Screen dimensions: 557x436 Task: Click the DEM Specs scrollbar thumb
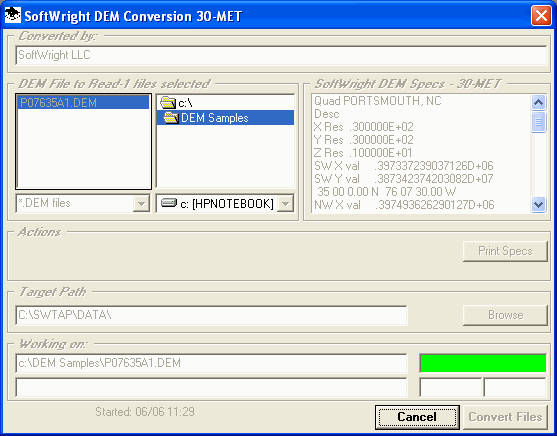pyautogui.click(x=538, y=122)
